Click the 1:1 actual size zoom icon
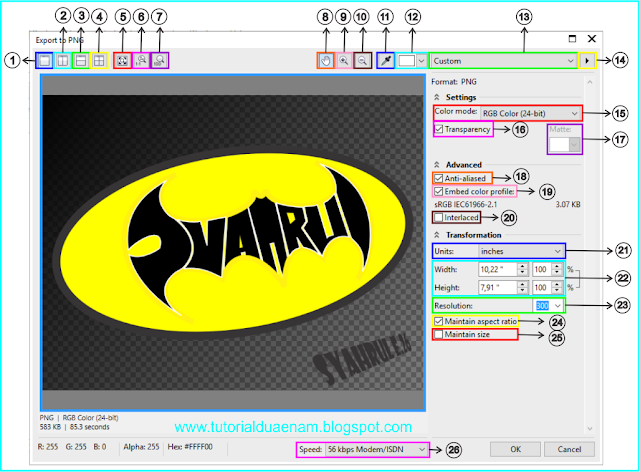 141,61
